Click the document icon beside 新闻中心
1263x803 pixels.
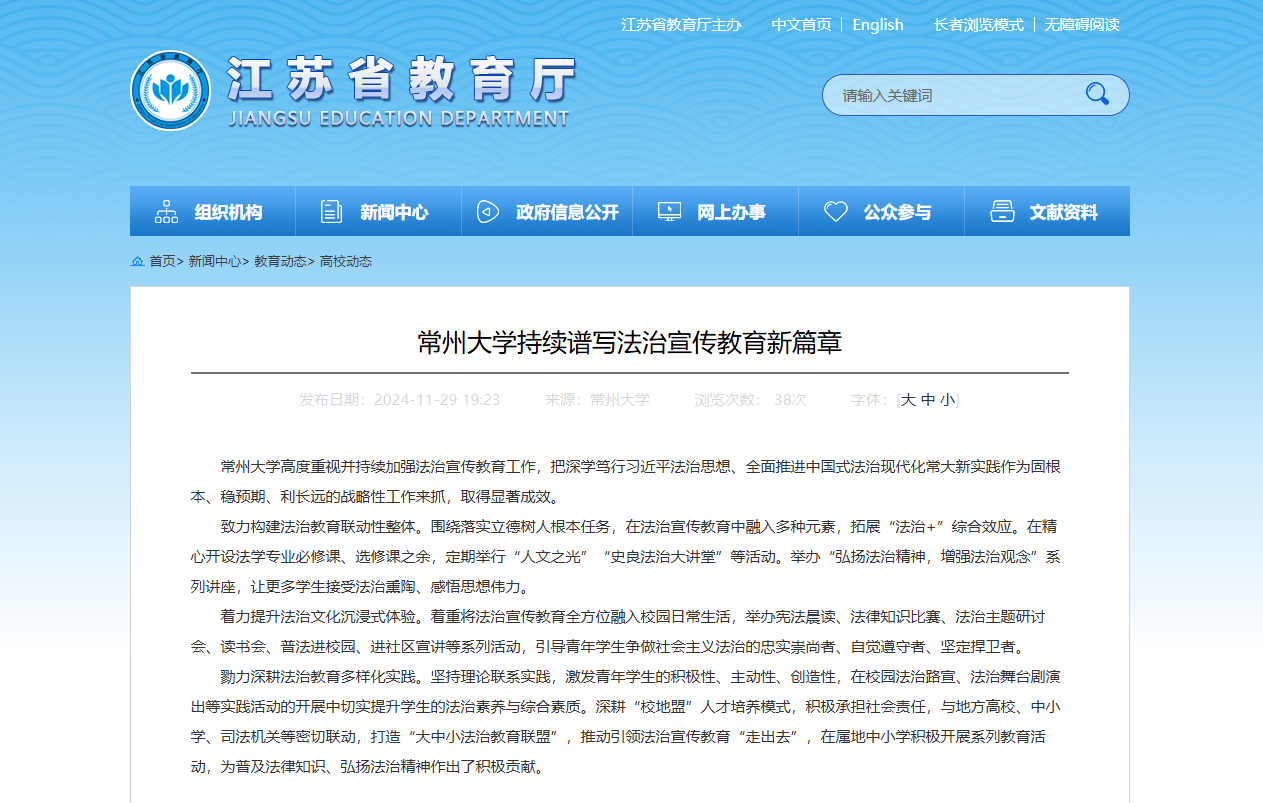tap(331, 212)
